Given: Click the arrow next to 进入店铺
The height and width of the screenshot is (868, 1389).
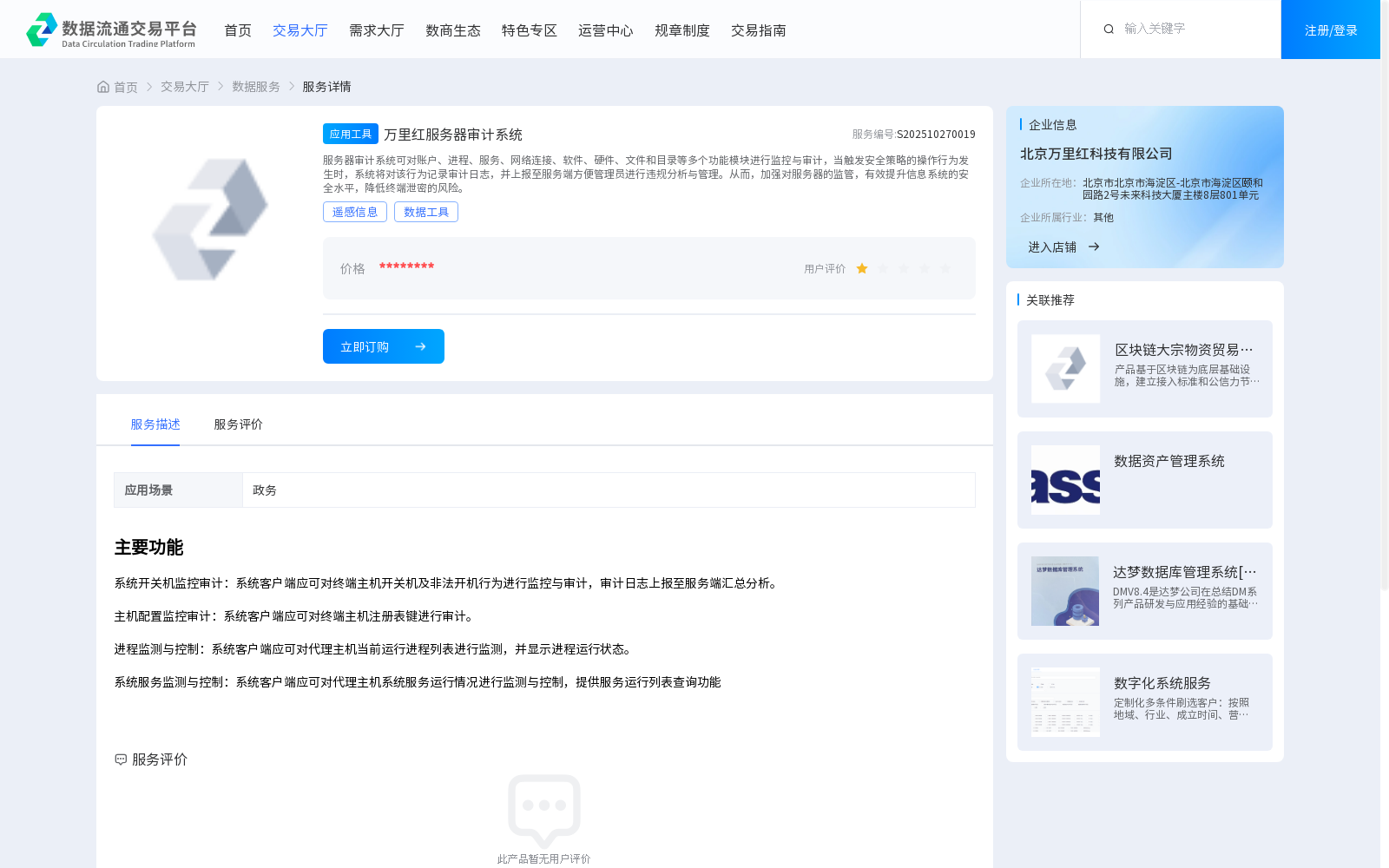Looking at the screenshot, I should (x=1094, y=247).
